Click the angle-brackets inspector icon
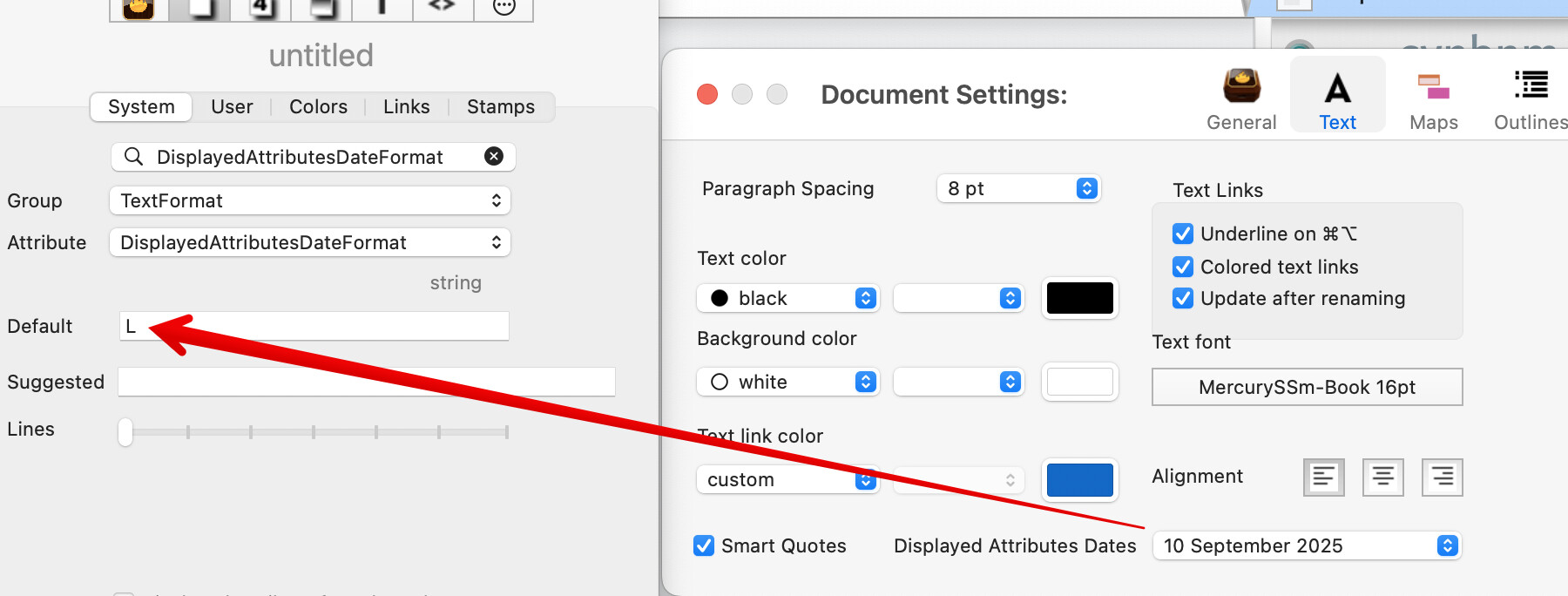1568x596 pixels. (x=442, y=7)
